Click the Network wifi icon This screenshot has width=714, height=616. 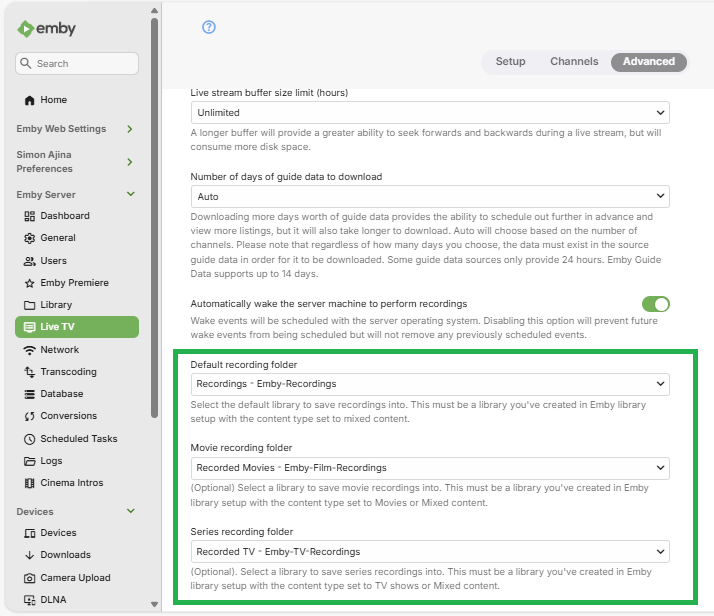click(30, 350)
